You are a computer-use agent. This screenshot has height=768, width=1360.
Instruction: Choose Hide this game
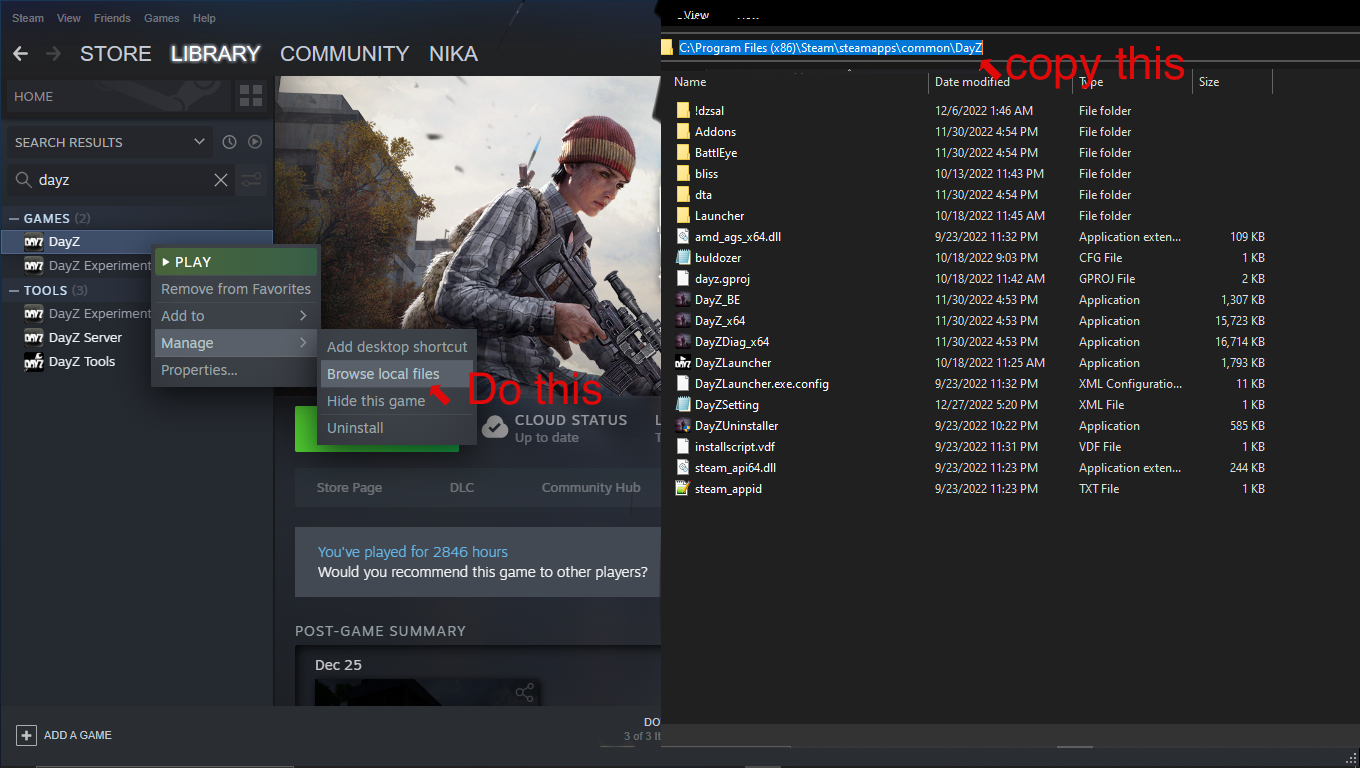(x=396, y=401)
